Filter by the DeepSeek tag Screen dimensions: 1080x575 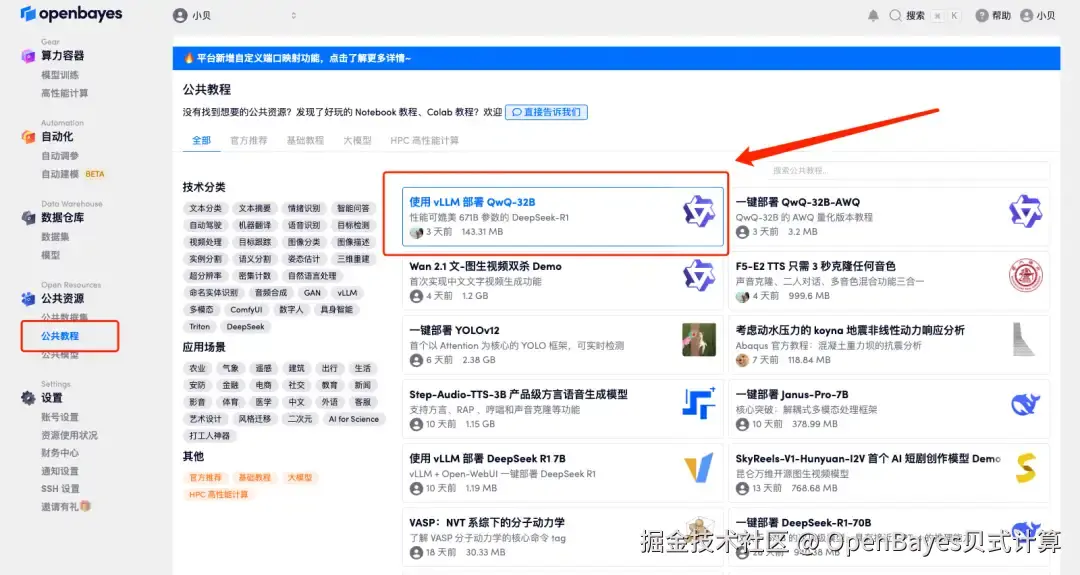[245, 326]
